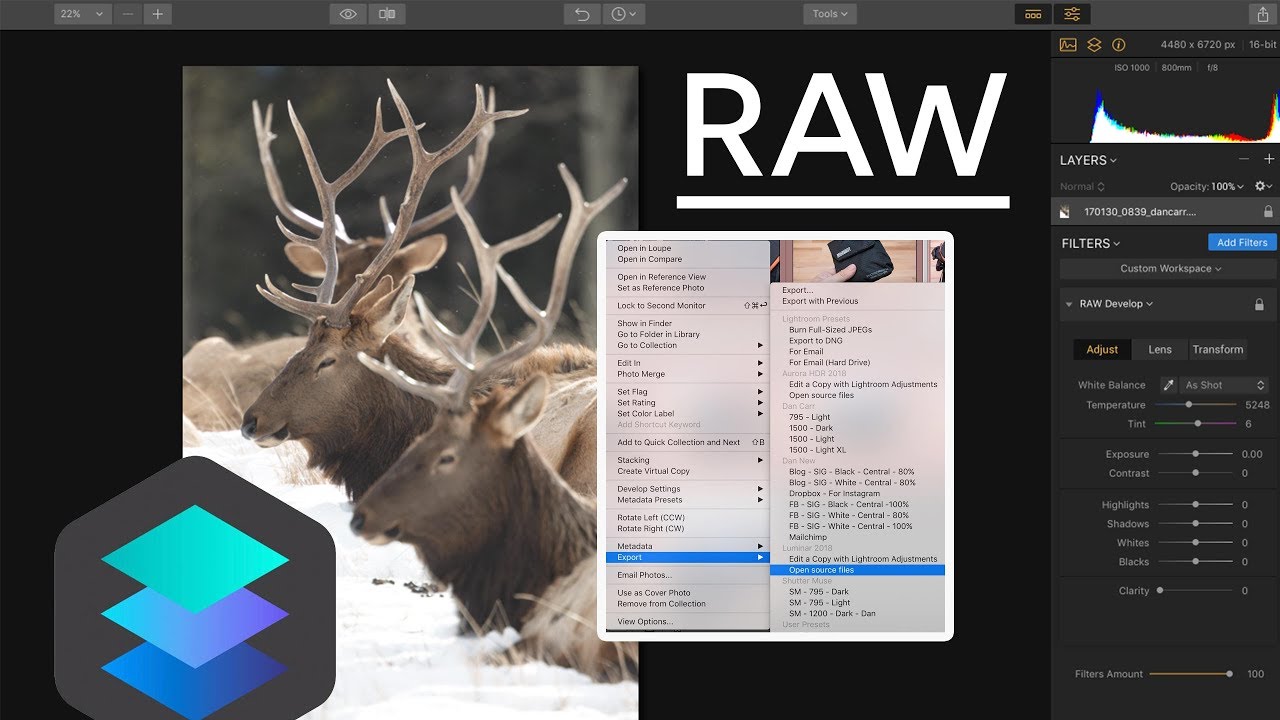Choose Email Photos... menu entry

[688, 575]
